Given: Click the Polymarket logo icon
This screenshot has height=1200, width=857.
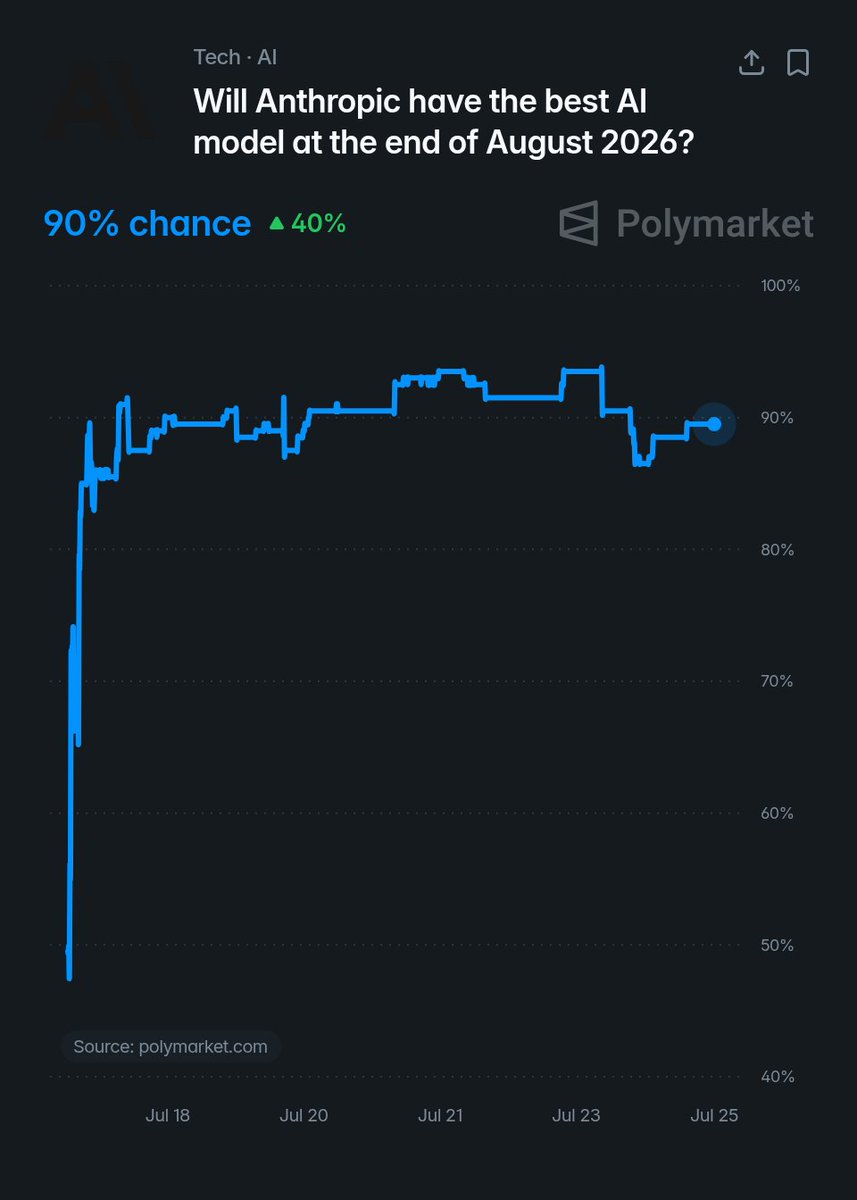Looking at the screenshot, I should coord(579,222).
